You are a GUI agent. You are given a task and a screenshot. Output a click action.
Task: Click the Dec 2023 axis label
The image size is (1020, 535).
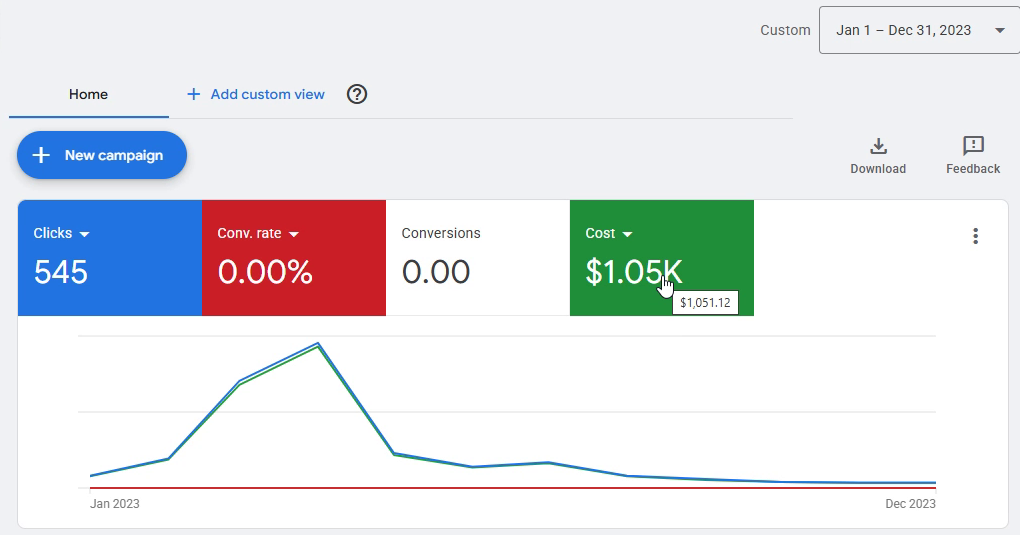pos(910,504)
